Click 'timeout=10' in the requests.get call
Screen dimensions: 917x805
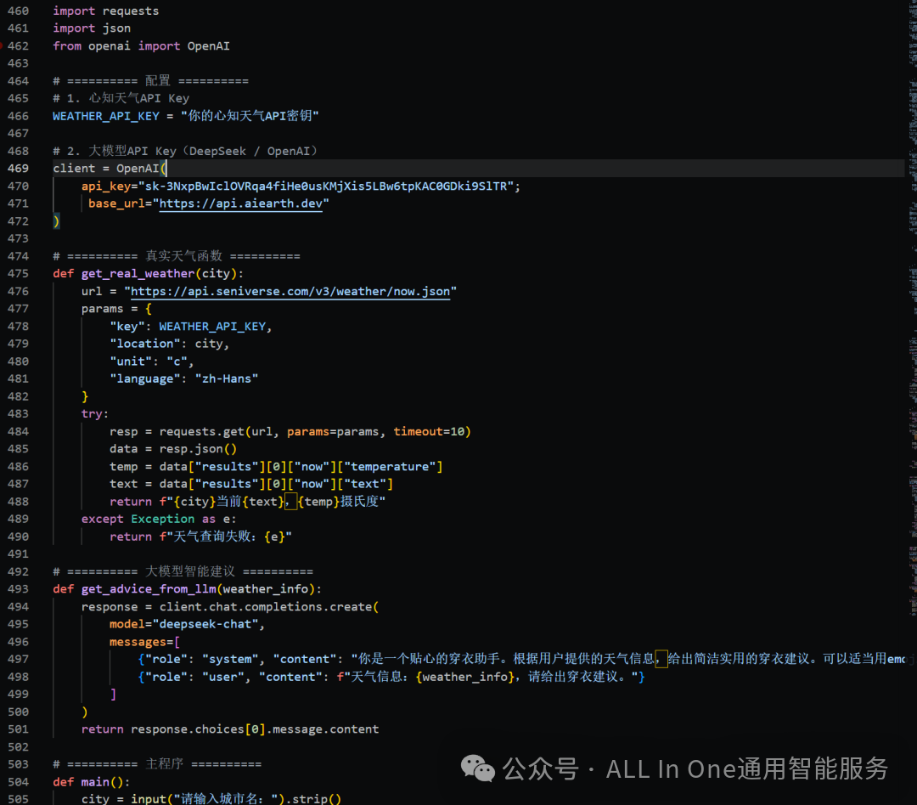(429, 432)
